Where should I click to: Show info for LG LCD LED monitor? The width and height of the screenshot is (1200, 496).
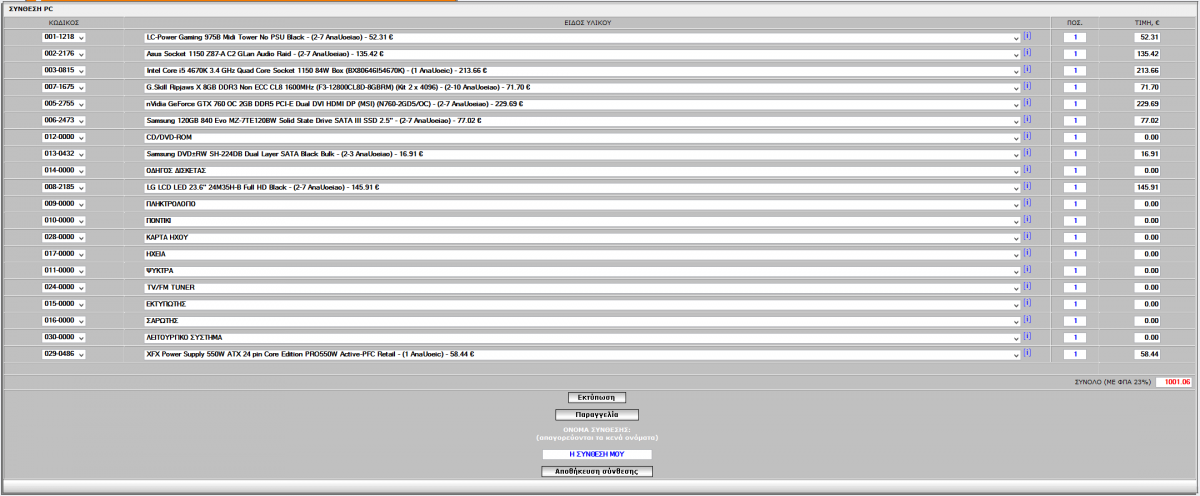tap(1026, 186)
